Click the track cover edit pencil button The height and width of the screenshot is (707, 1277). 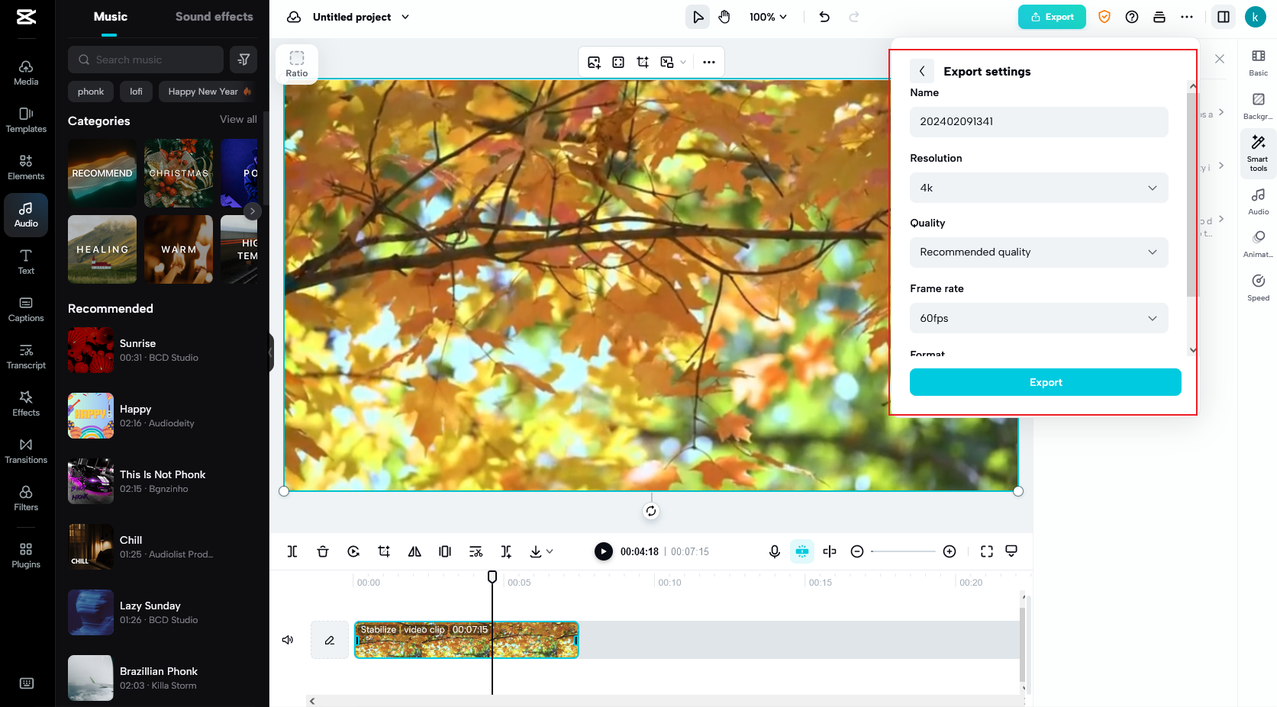pos(330,640)
